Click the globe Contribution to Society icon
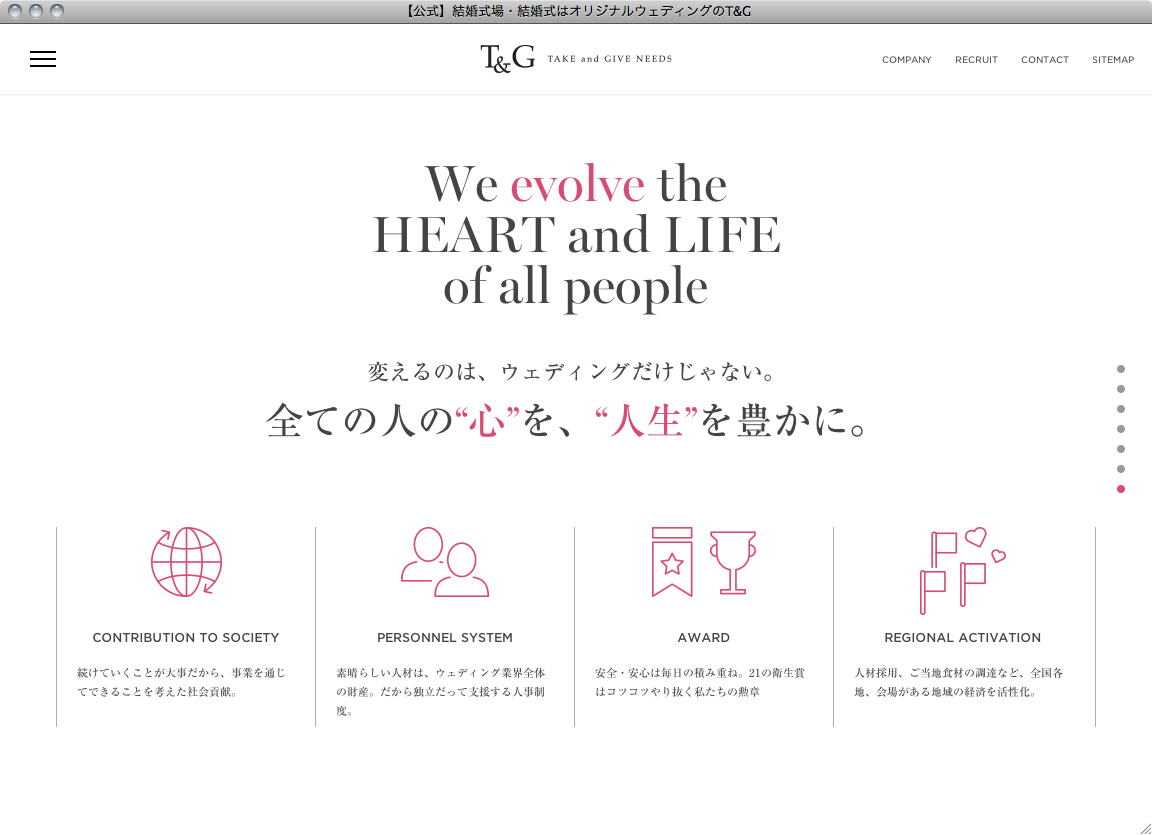The width and height of the screenshot is (1152, 835). (x=186, y=562)
